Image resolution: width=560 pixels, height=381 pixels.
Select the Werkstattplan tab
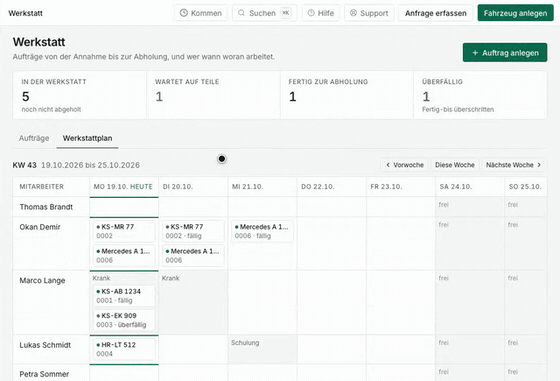click(88, 138)
